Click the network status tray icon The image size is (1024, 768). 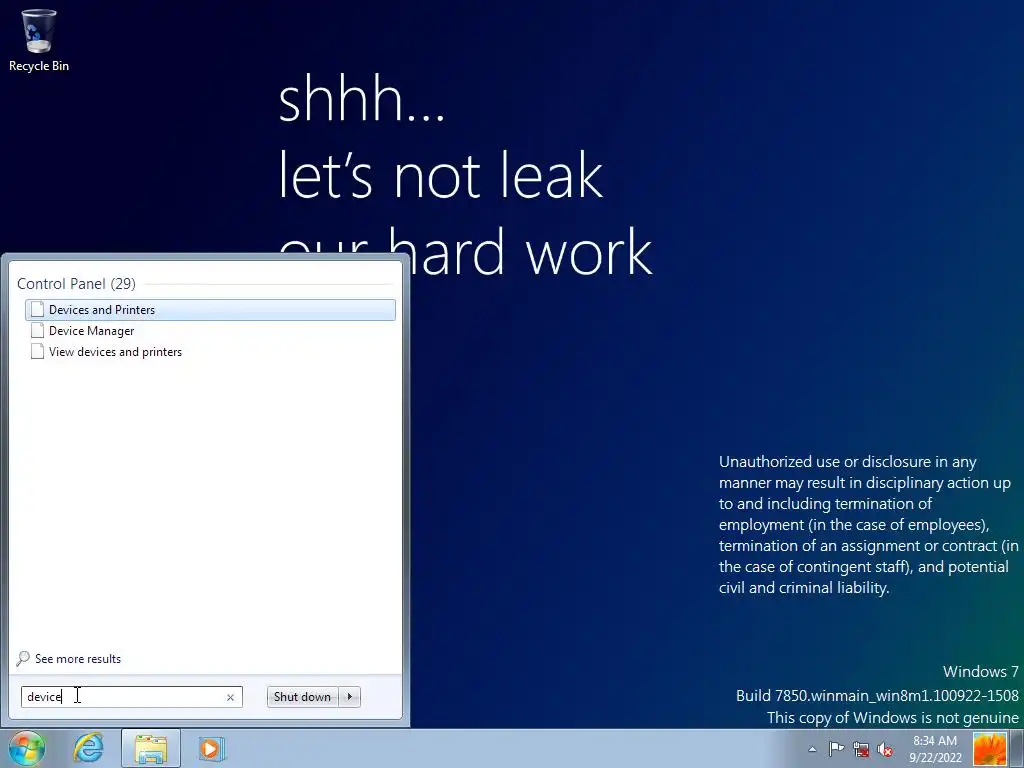click(861, 749)
